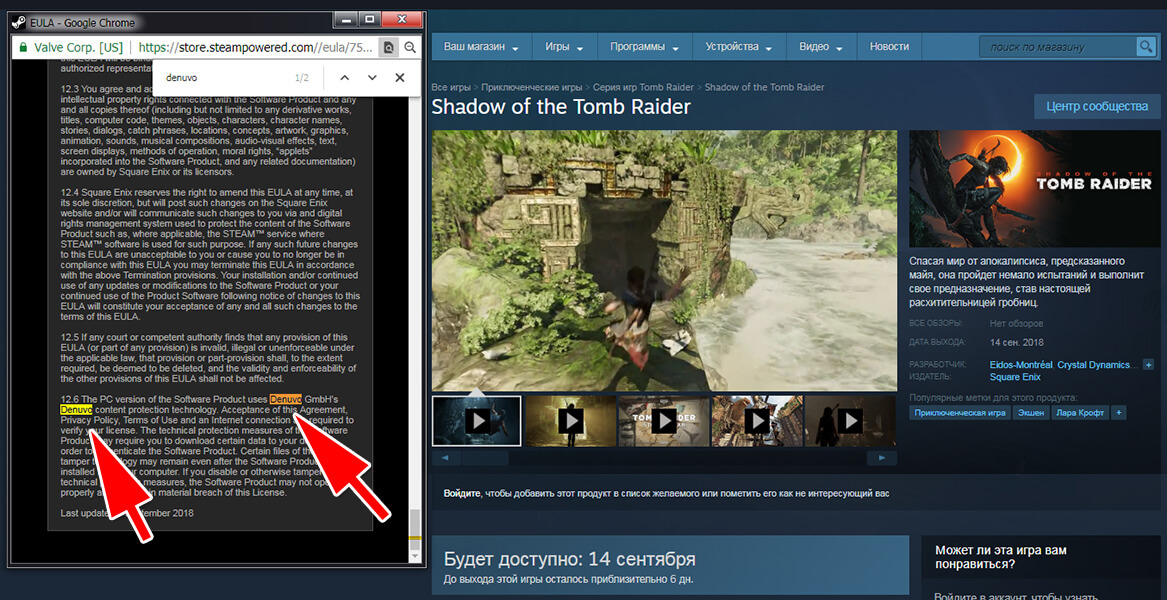The width and height of the screenshot is (1167, 600).
Task: Click the '1/2' match counter
Action: [x=301, y=77]
